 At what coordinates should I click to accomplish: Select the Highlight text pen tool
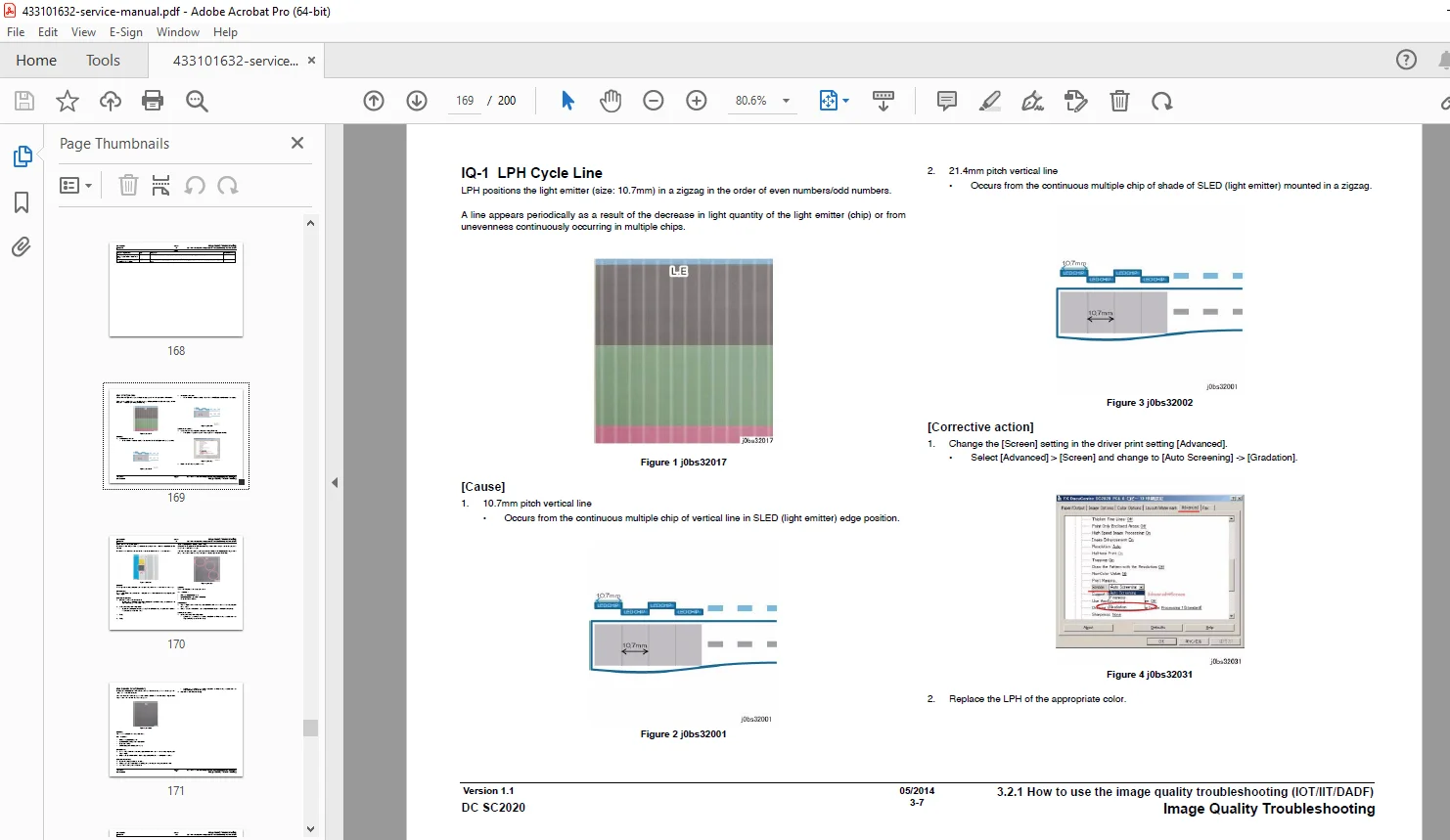tap(990, 101)
